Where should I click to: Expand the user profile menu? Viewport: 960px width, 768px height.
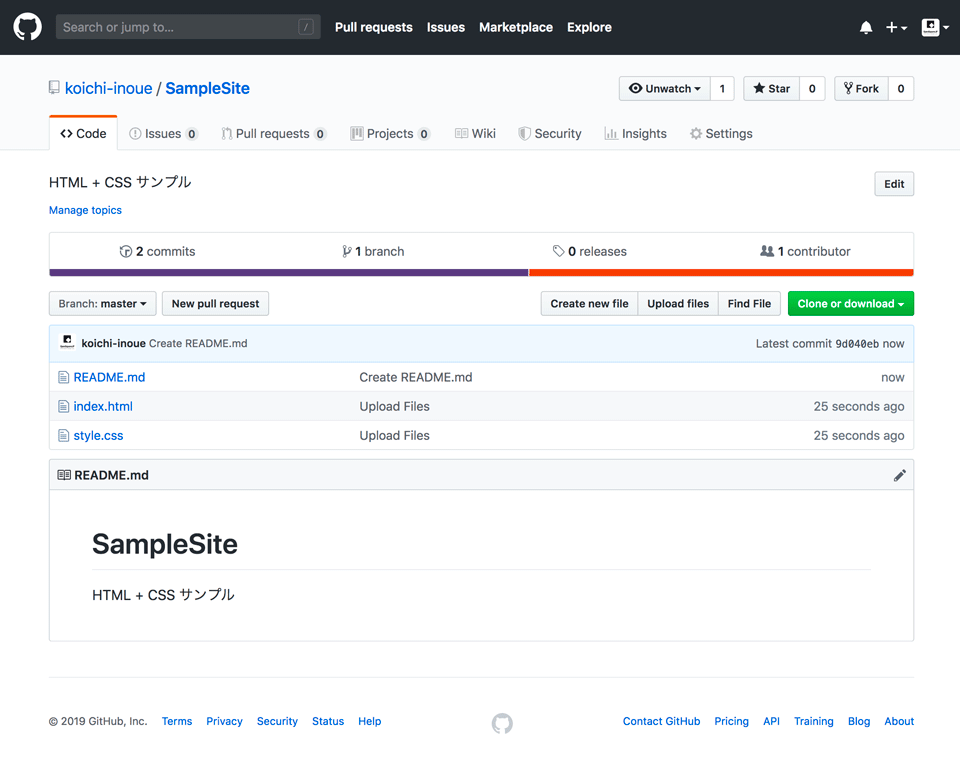933,28
